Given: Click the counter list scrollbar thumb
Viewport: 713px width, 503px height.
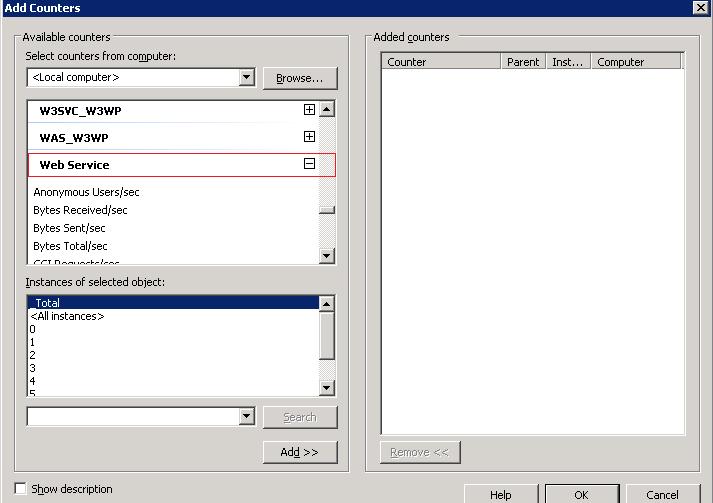Looking at the screenshot, I should tap(326, 210).
